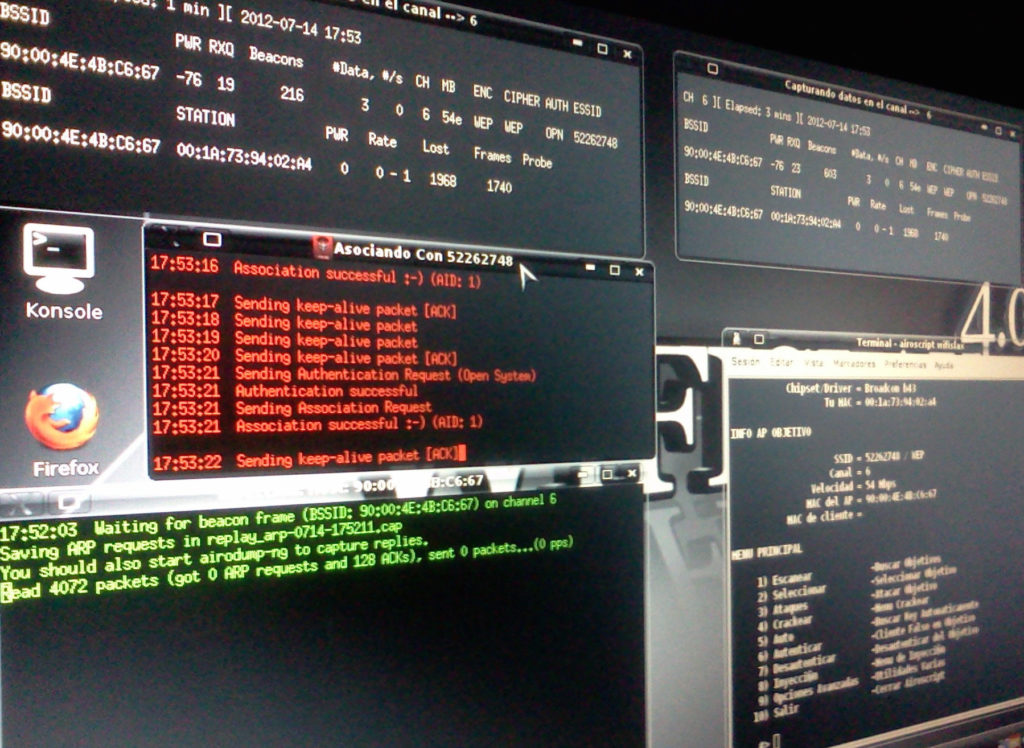1024x748 pixels.
Task: Click the window icon of the Capturando datos window
Action: 711,66
